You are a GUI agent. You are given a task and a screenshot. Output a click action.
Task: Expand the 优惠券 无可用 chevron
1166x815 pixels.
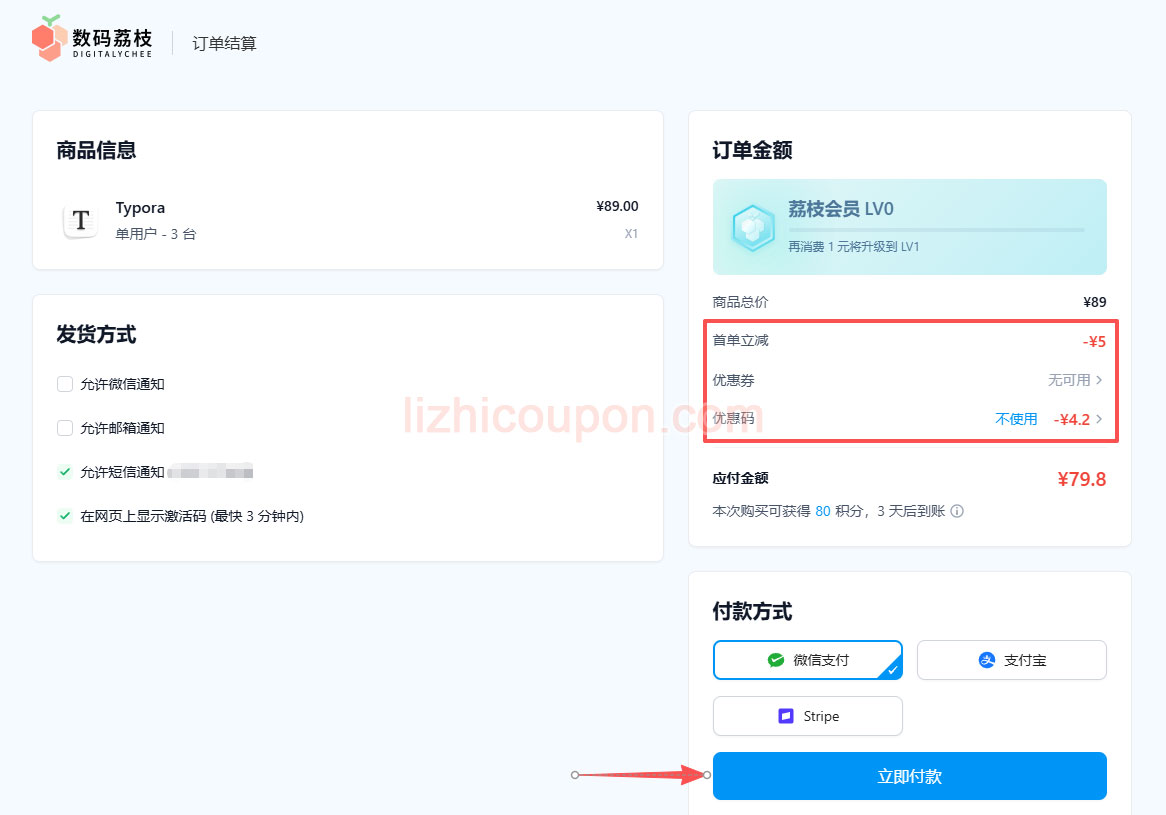click(x=1099, y=380)
